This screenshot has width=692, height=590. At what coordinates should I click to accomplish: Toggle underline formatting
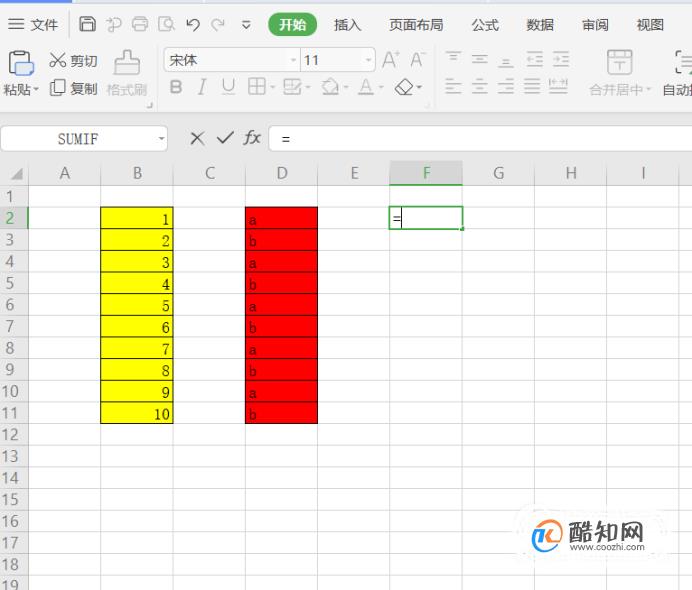point(228,87)
